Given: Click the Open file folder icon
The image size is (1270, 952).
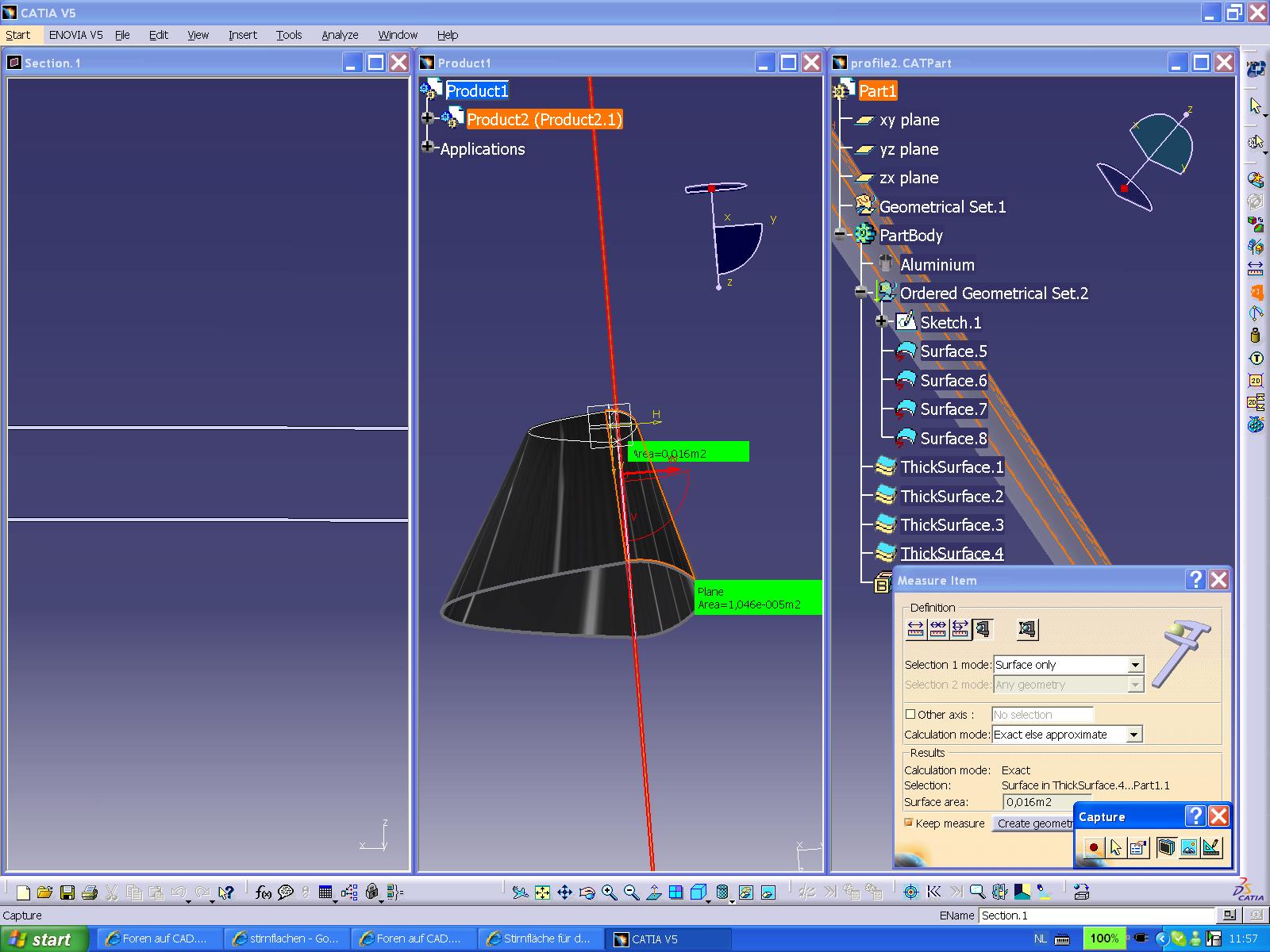Looking at the screenshot, I should [x=44, y=892].
